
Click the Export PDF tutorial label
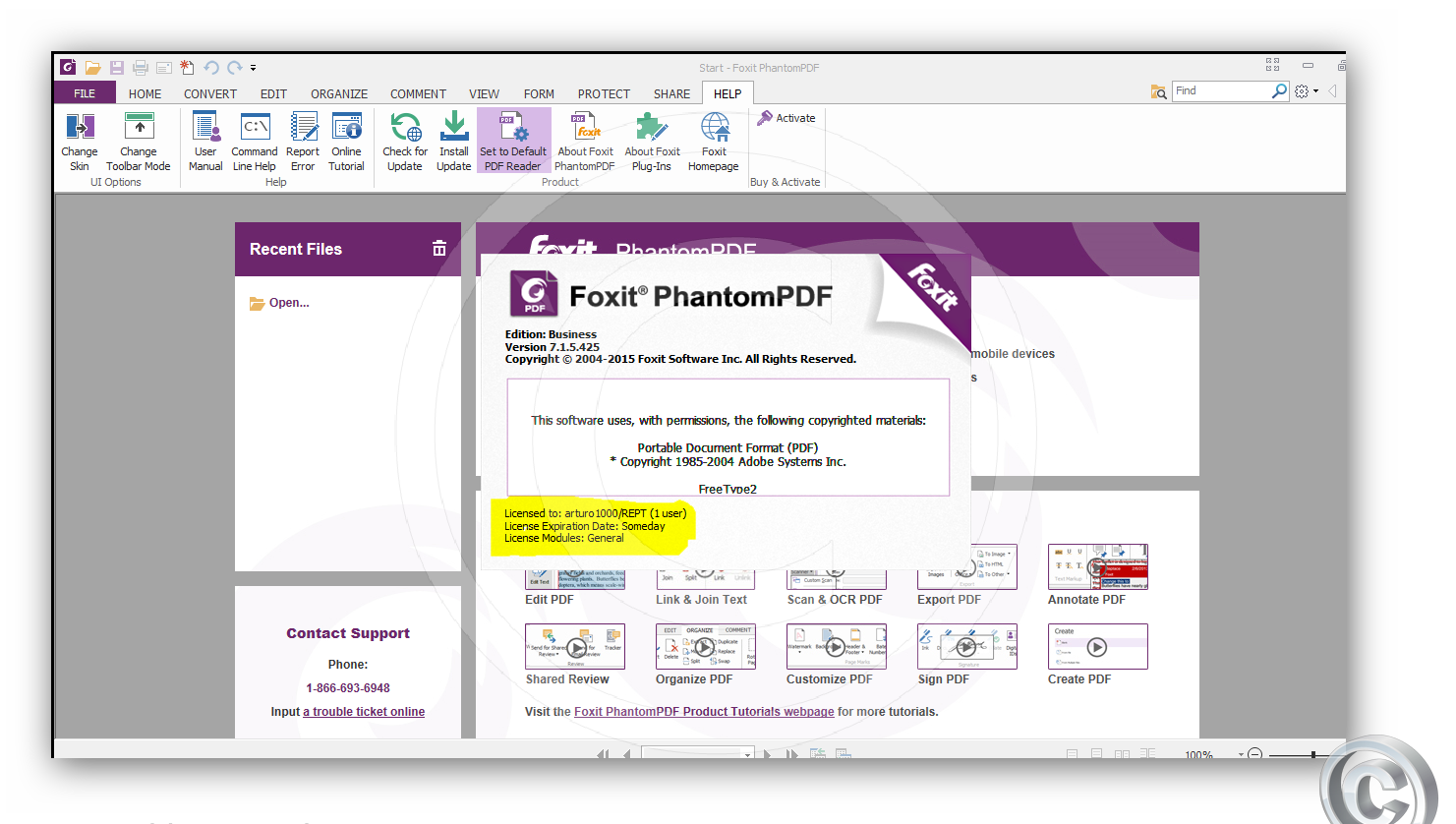pyautogui.click(x=950, y=600)
